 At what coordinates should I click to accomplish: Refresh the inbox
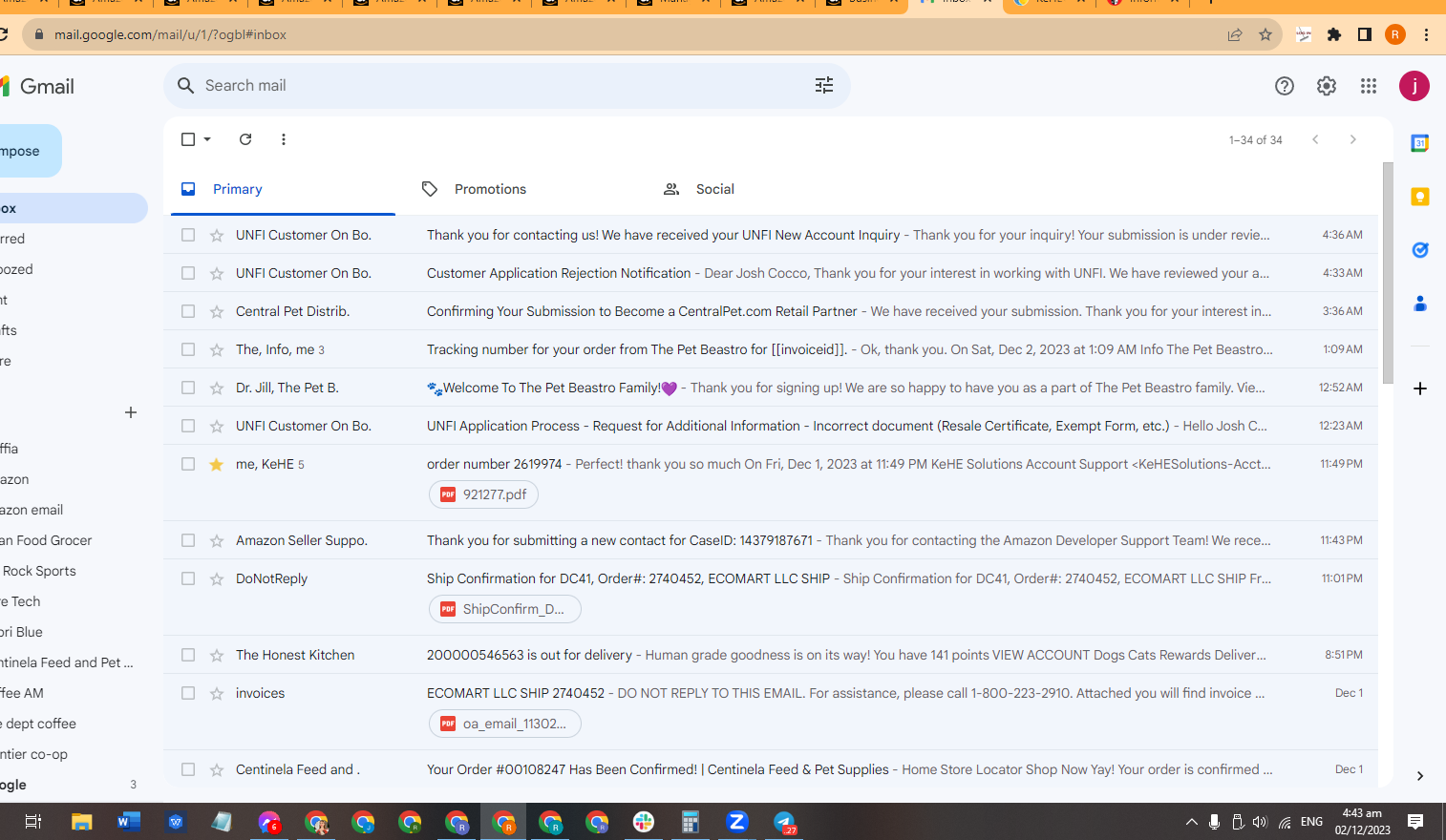pyautogui.click(x=245, y=139)
